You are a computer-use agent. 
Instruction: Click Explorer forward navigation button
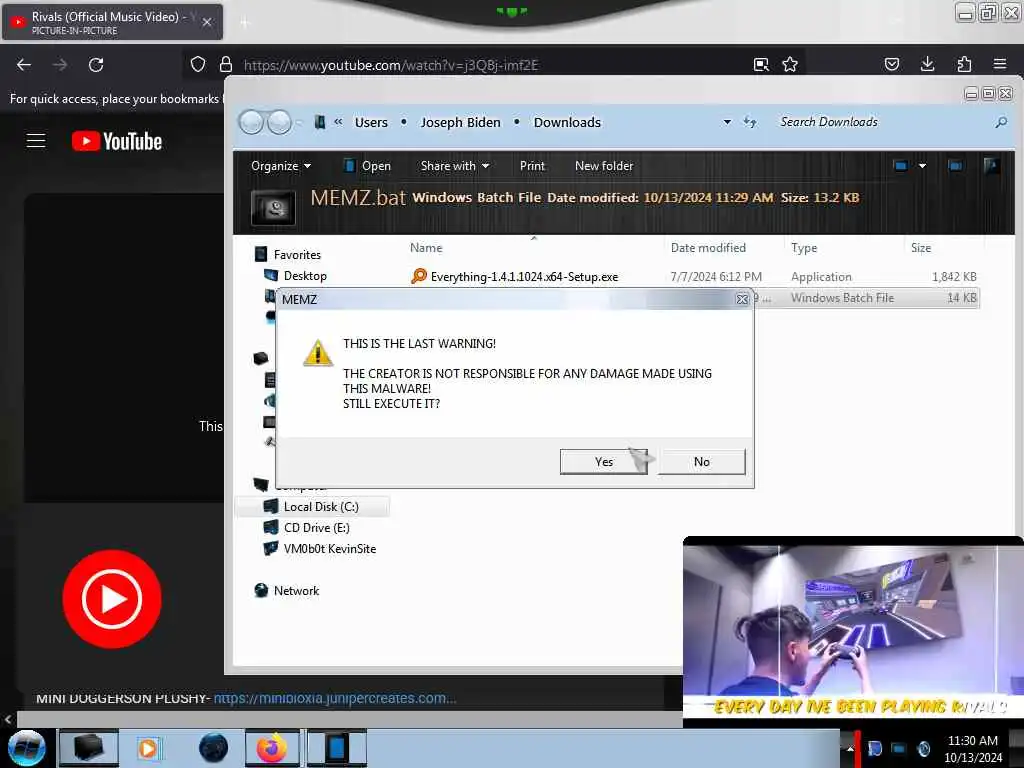(x=280, y=122)
